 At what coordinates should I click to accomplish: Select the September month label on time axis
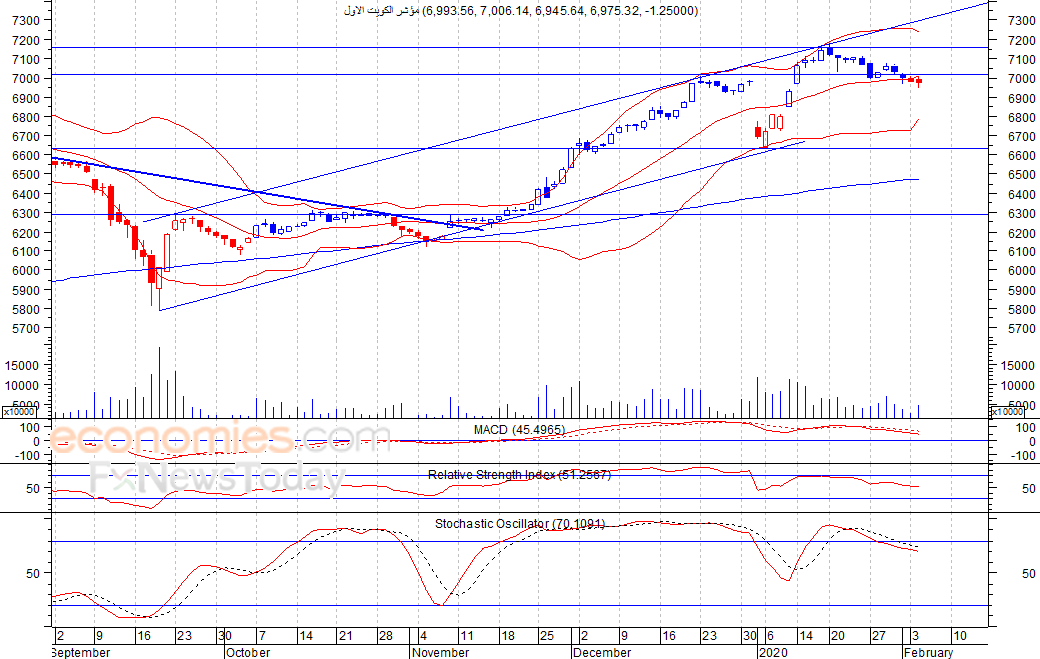tap(80, 652)
